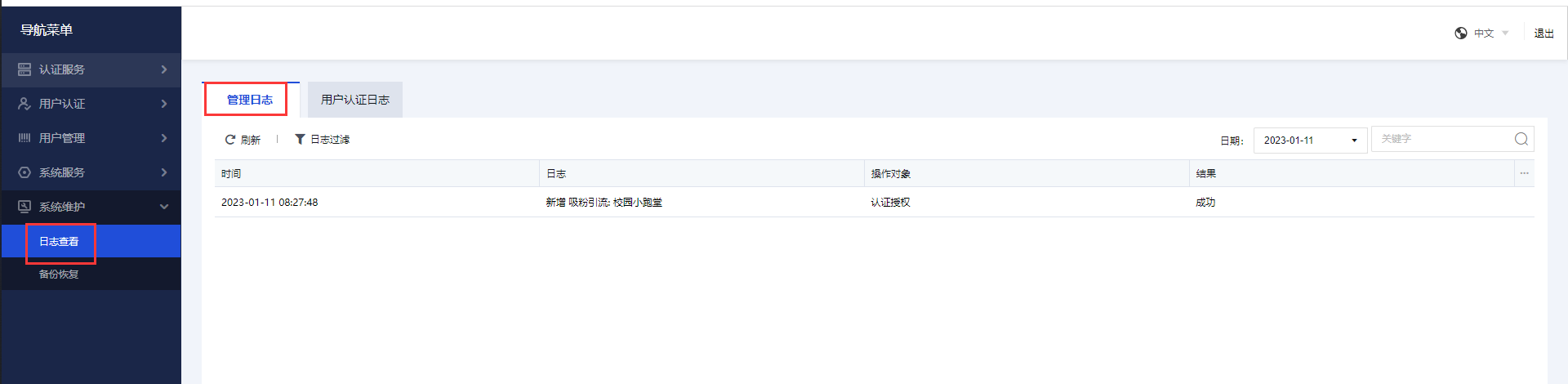Screen dimensions: 1568x384
Task: Click the 系统服务 gear icon
Action: (24, 172)
